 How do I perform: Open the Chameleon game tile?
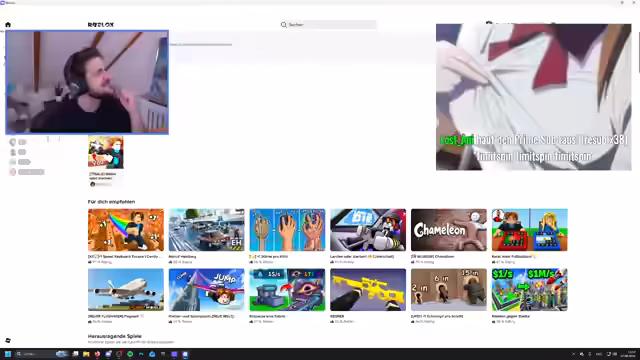pyautogui.click(x=449, y=230)
